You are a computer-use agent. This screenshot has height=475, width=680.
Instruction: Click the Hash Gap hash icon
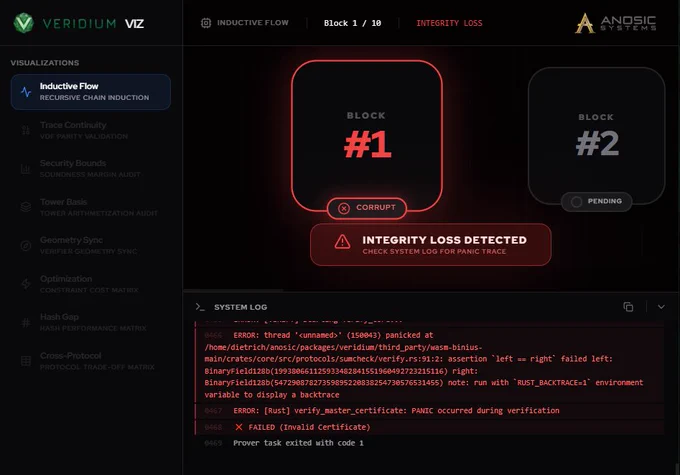(26, 322)
